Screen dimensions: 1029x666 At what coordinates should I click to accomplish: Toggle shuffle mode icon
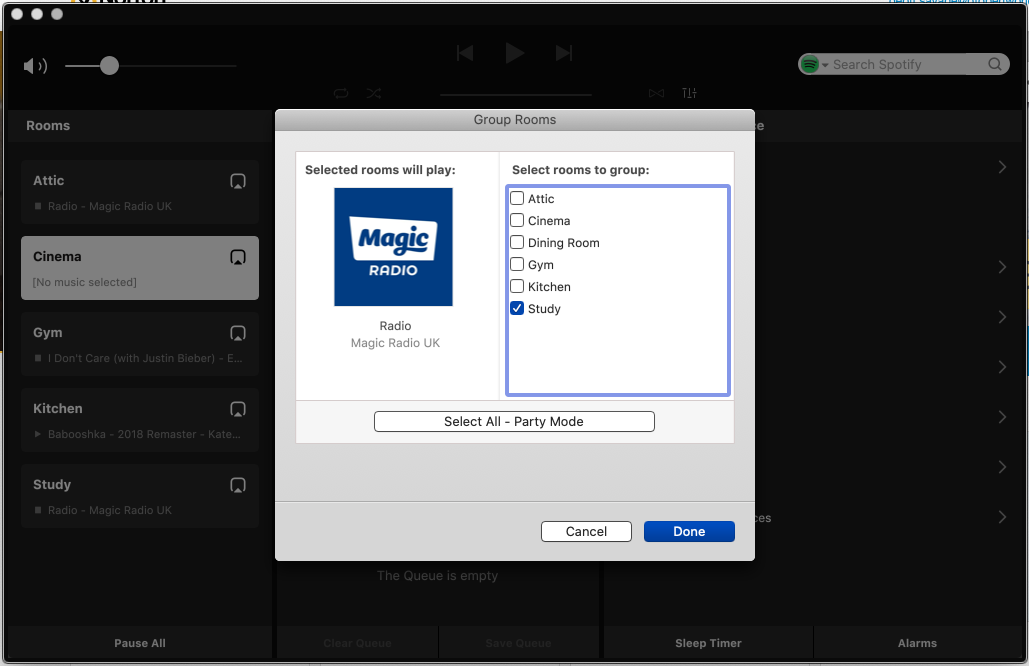[373, 93]
